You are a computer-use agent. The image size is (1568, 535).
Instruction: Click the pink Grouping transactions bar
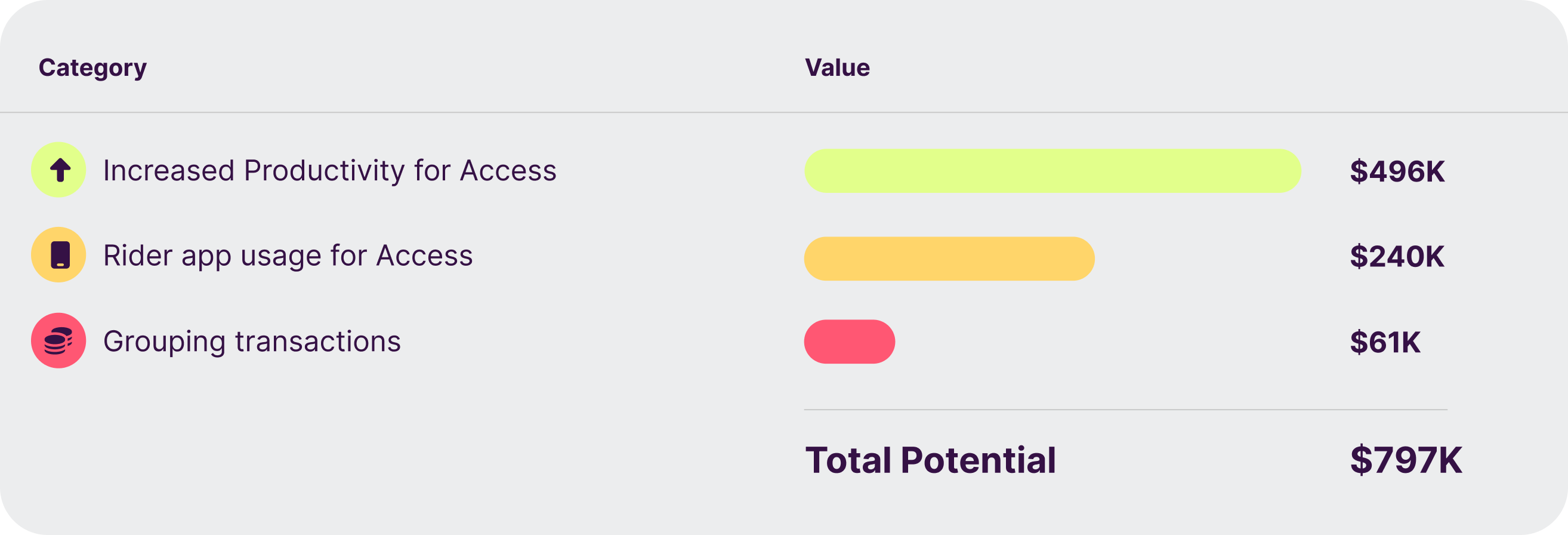coord(849,341)
